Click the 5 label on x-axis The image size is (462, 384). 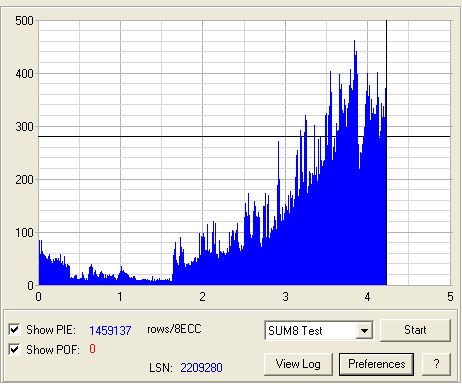tap(450, 296)
